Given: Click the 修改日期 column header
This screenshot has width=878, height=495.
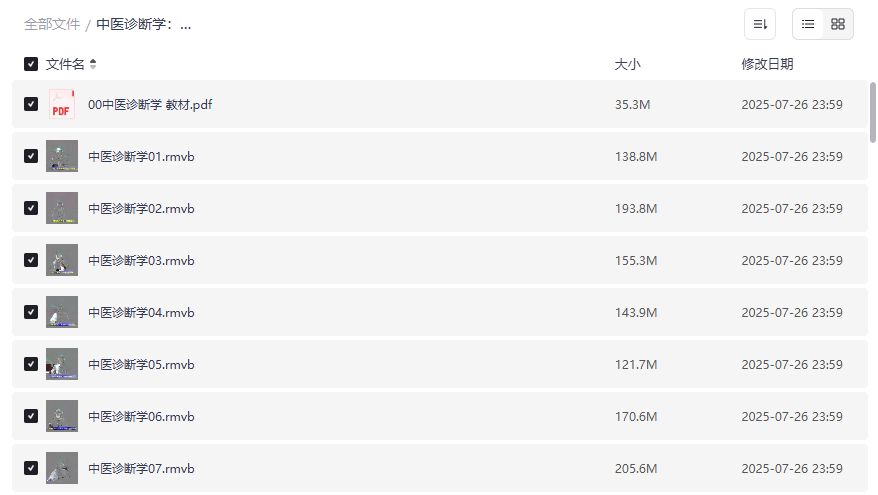Looking at the screenshot, I should [x=767, y=64].
